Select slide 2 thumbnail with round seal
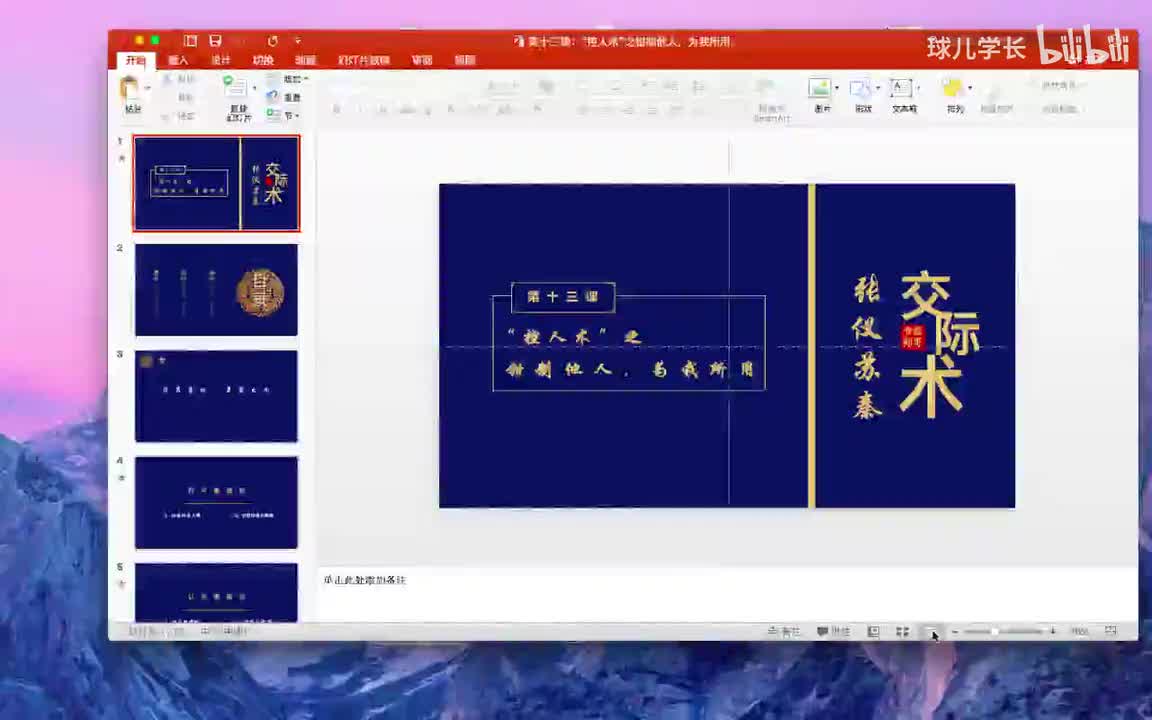 (x=216, y=289)
